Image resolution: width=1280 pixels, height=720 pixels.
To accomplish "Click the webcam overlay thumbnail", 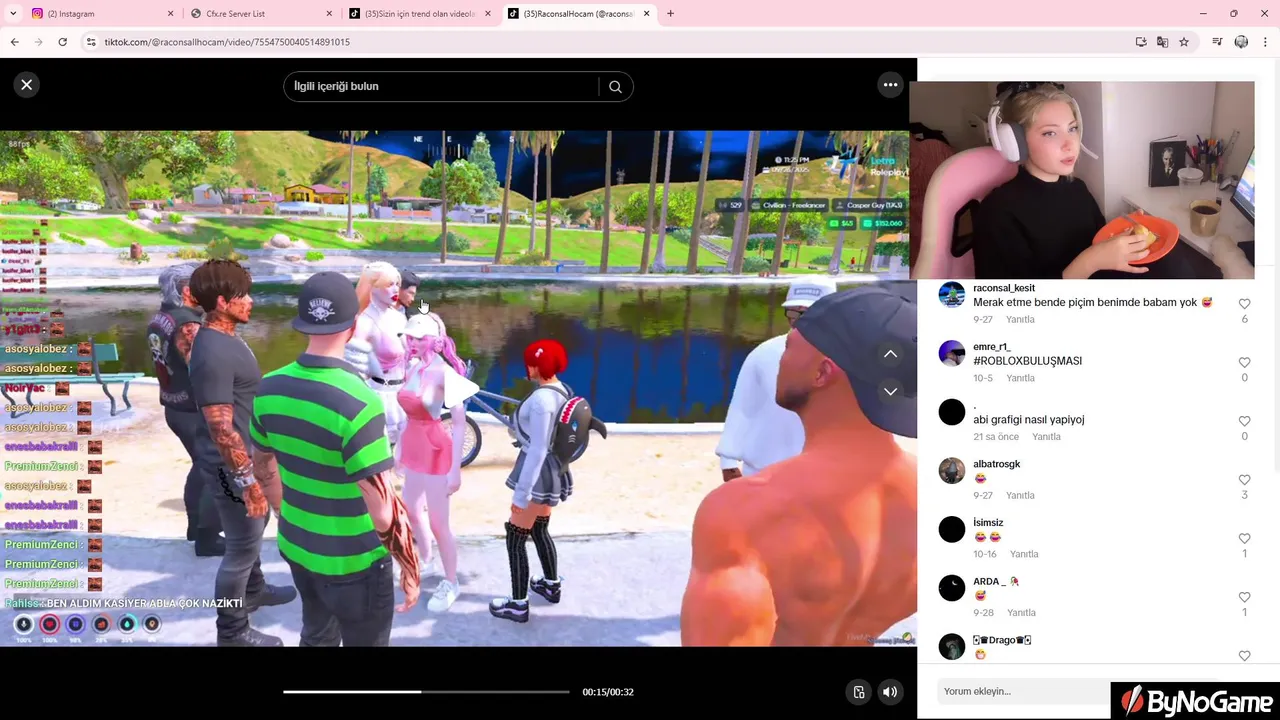I will pyautogui.click(x=1082, y=180).
